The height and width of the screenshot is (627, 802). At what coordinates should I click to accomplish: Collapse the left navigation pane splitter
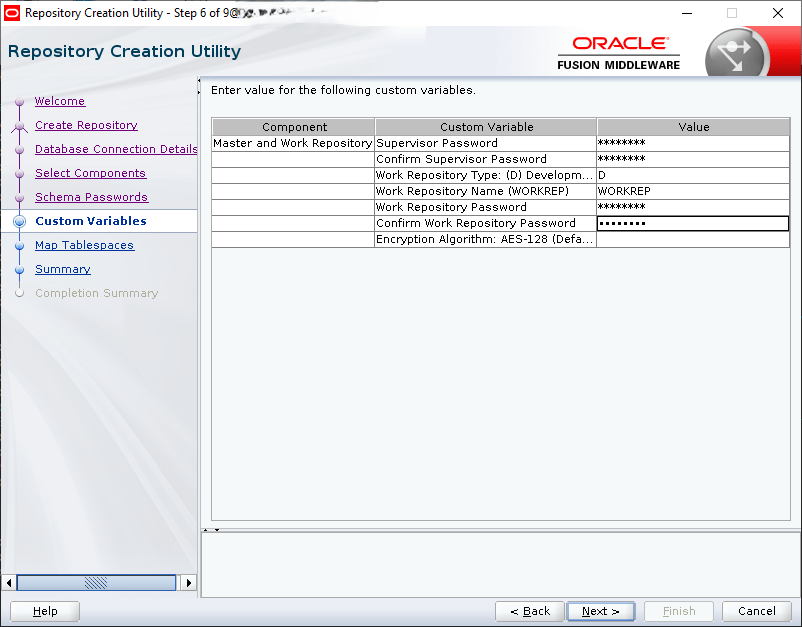[200, 83]
